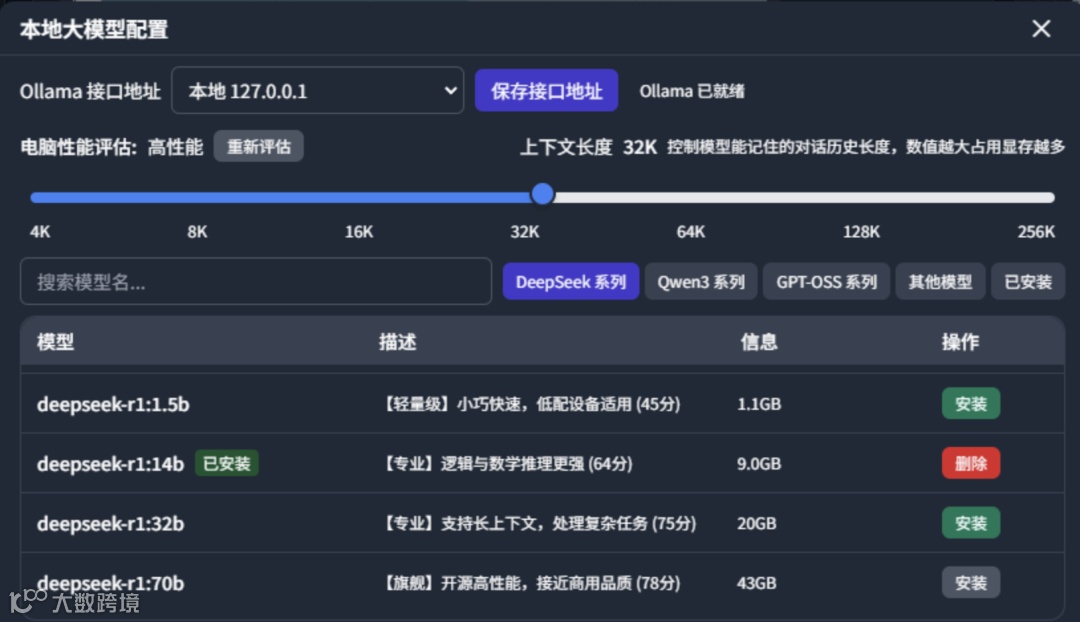Focus the model name search field
Screen dimensions: 1080x622
(256, 281)
